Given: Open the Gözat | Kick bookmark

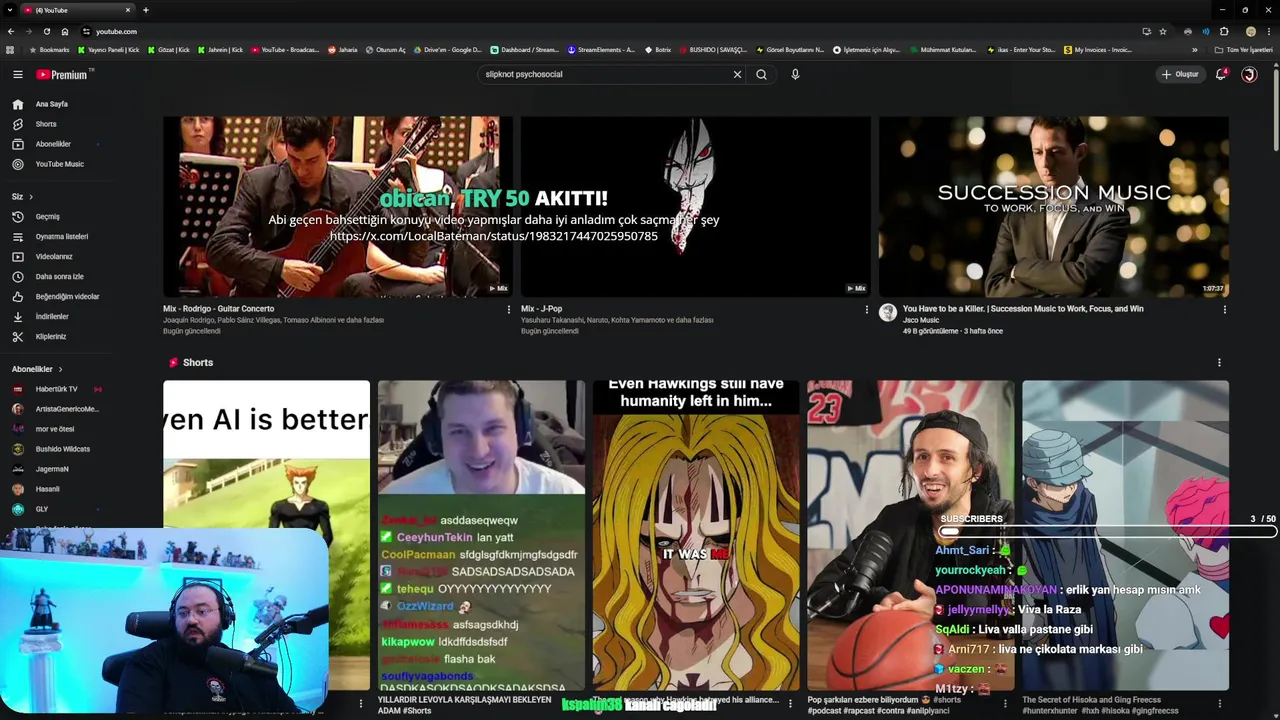Looking at the screenshot, I should coord(168,49).
